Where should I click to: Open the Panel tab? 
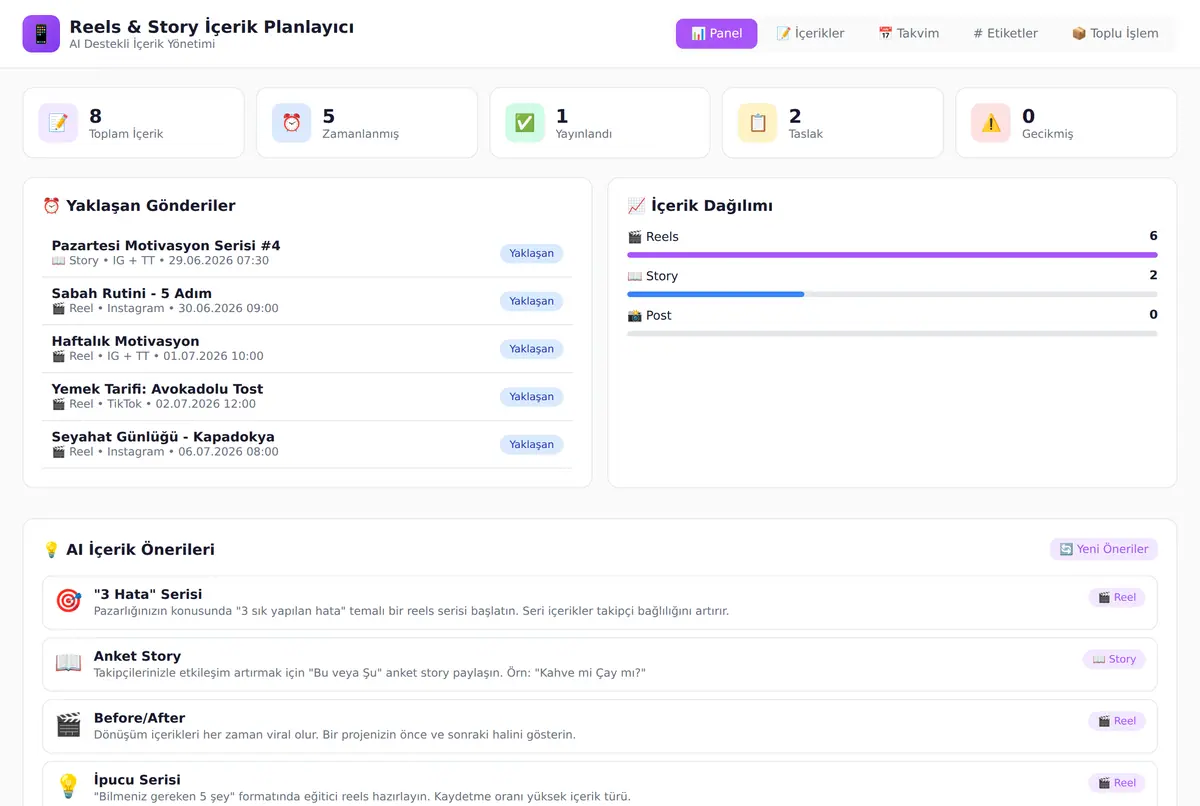coord(716,33)
